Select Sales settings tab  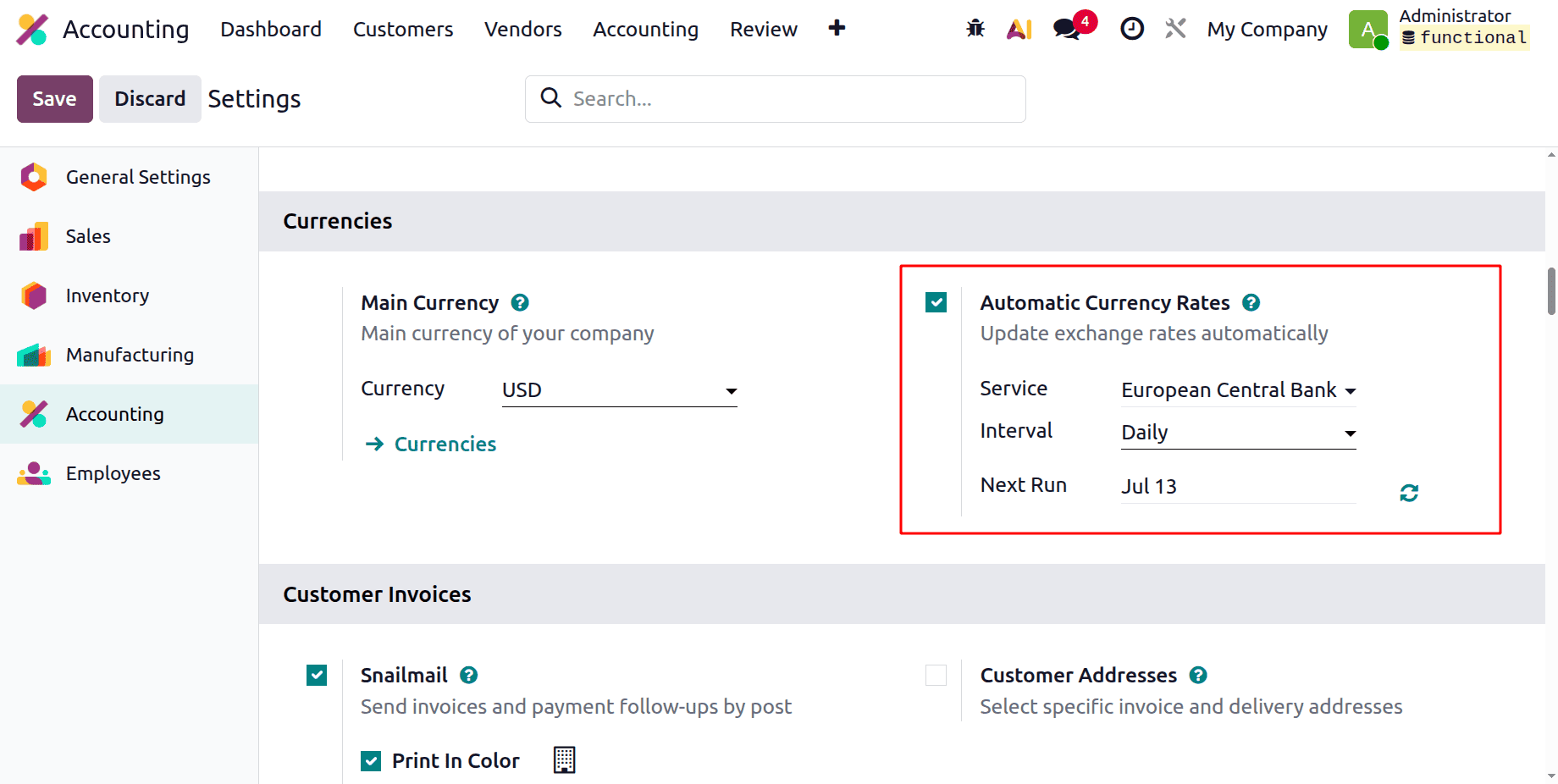(x=129, y=236)
